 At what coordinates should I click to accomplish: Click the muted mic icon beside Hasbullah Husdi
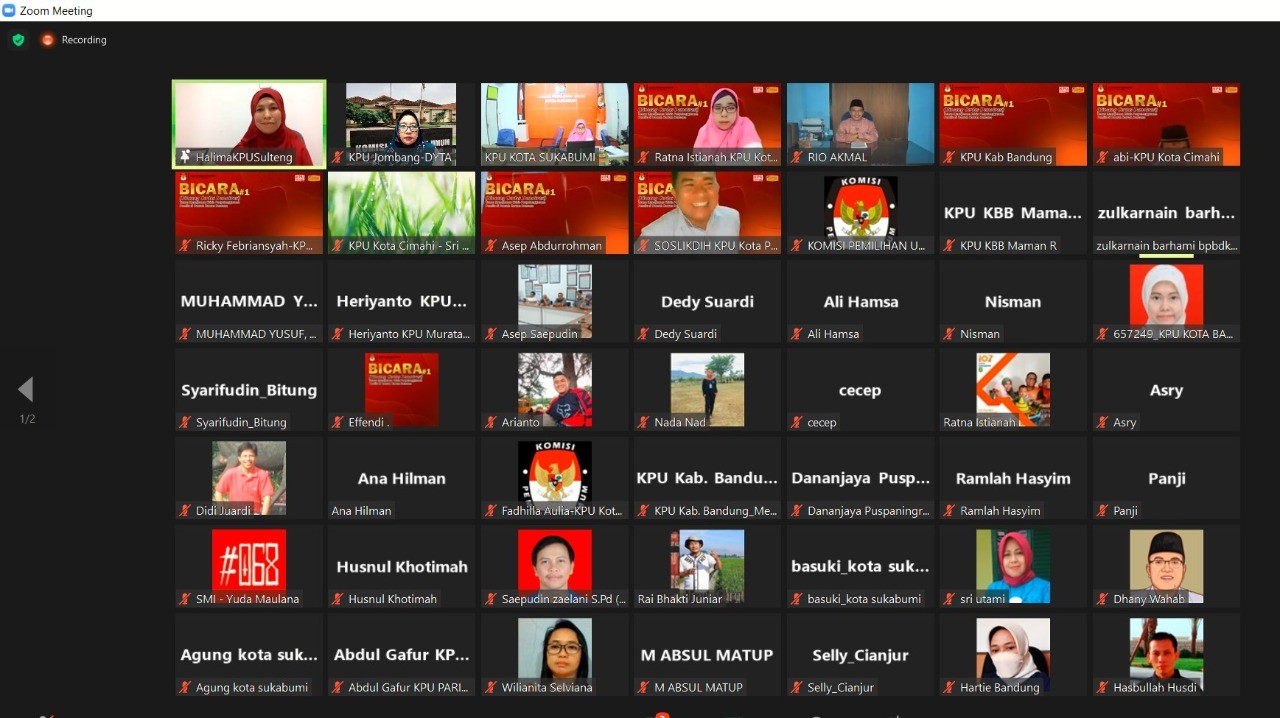point(1103,688)
